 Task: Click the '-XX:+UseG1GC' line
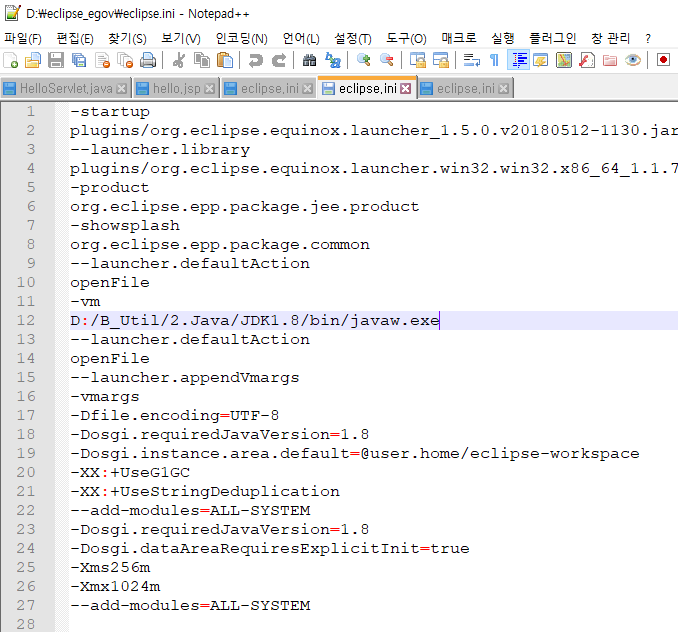130,473
